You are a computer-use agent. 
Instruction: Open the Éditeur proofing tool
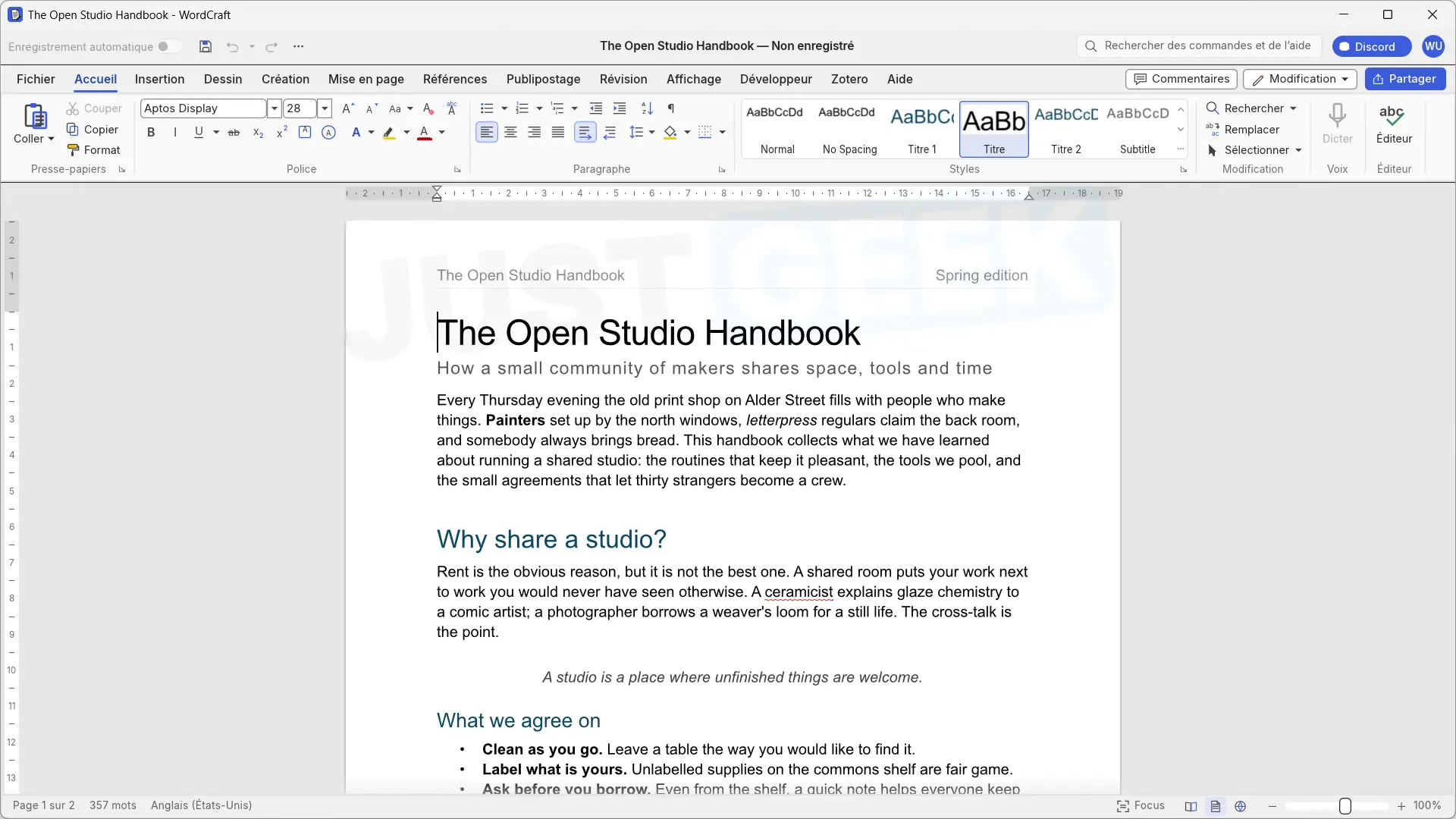(1394, 124)
